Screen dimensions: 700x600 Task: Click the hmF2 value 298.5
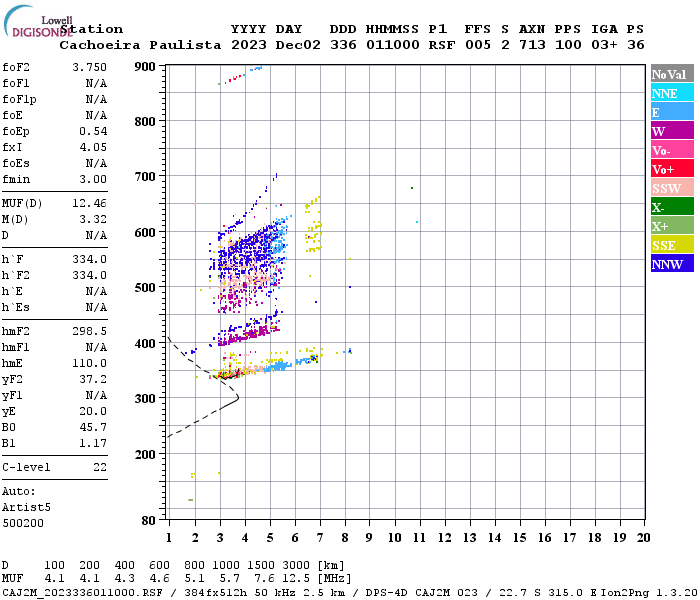(89, 331)
